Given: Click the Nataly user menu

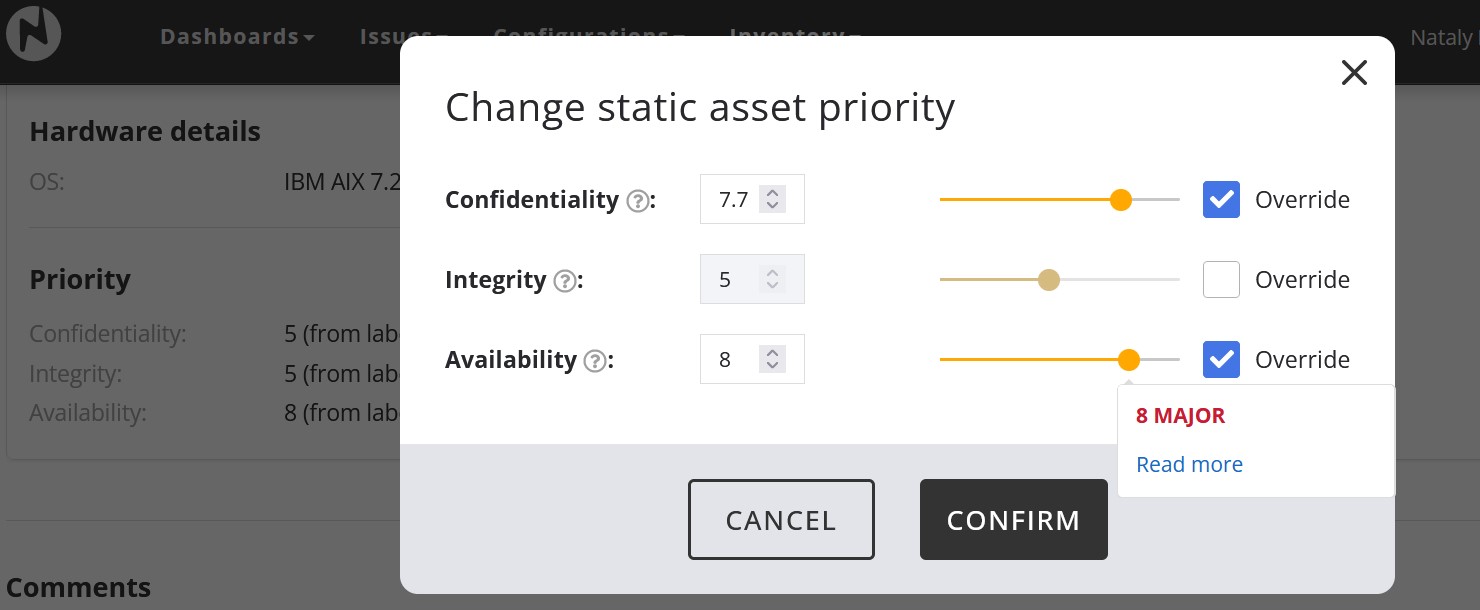Looking at the screenshot, I should click(1444, 38).
